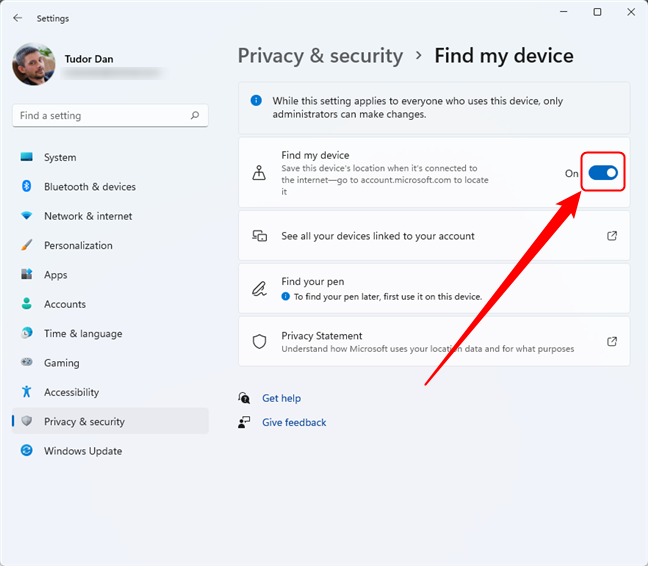Select Accessibility in the sidebar
Viewport: 648px width, 566px height.
click(110, 392)
